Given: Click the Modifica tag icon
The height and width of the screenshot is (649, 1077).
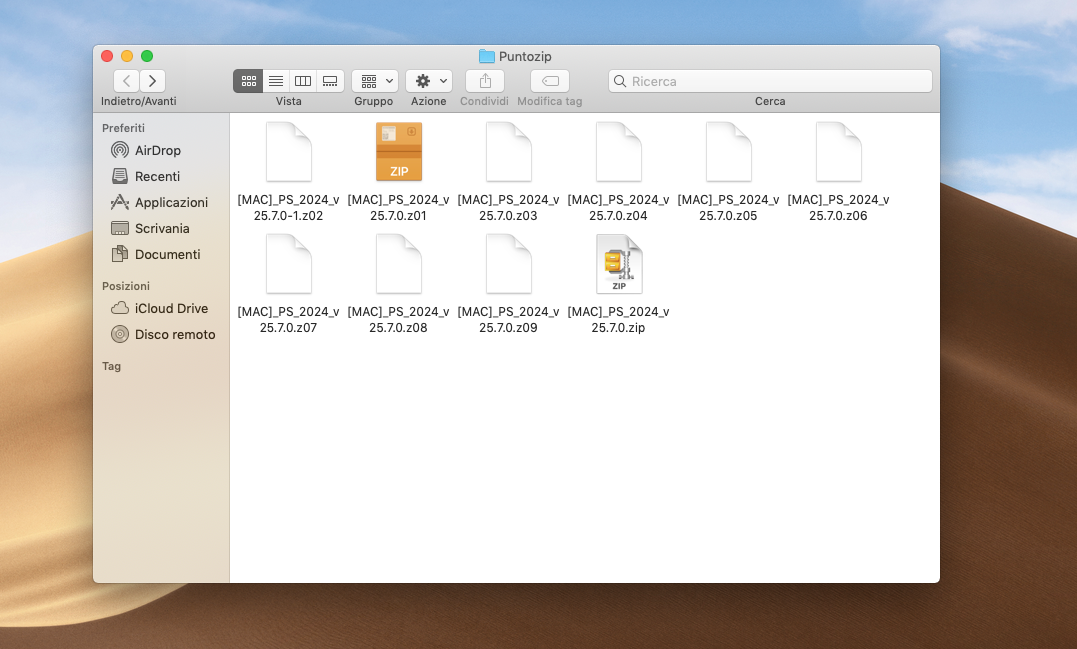Looking at the screenshot, I should coord(549,81).
